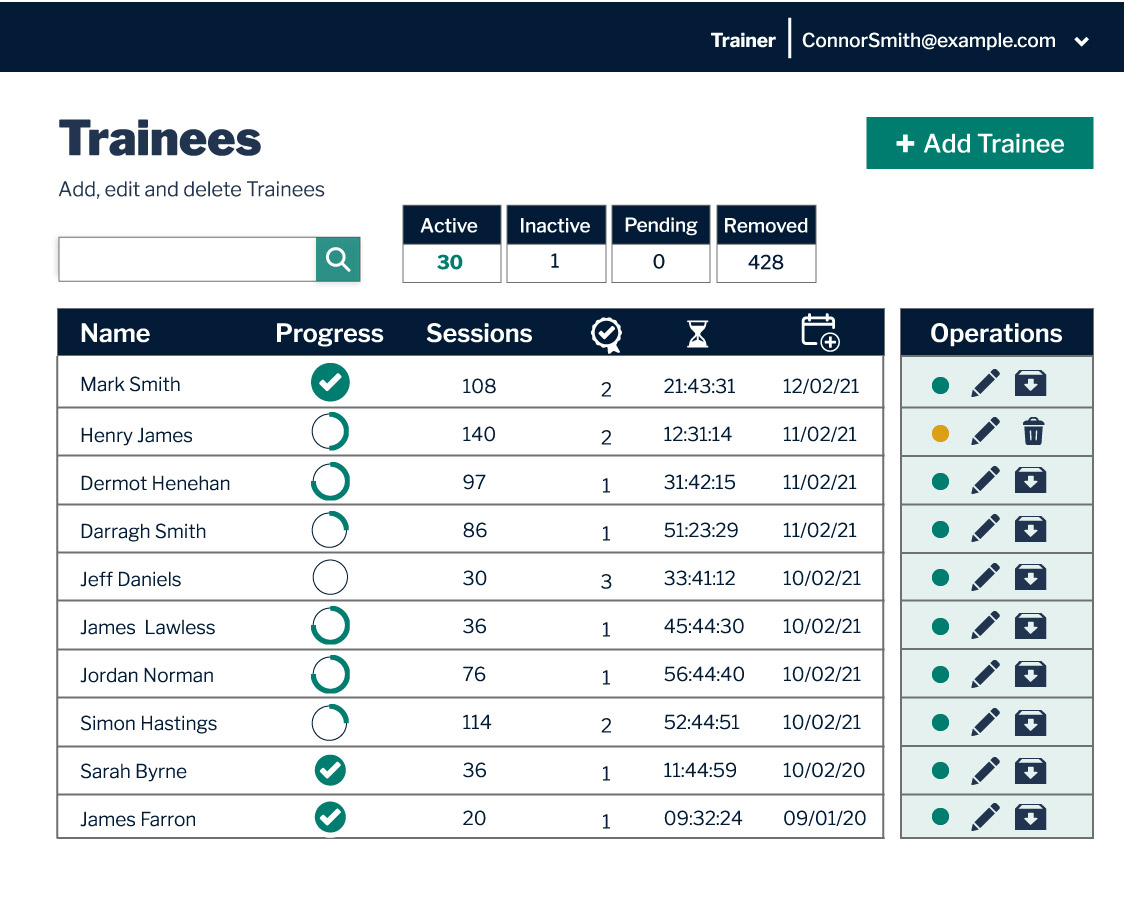The height and width of the screenshot is (898, 1124).
Task: Switch to the Removed trainees tab
Action: 766,244
